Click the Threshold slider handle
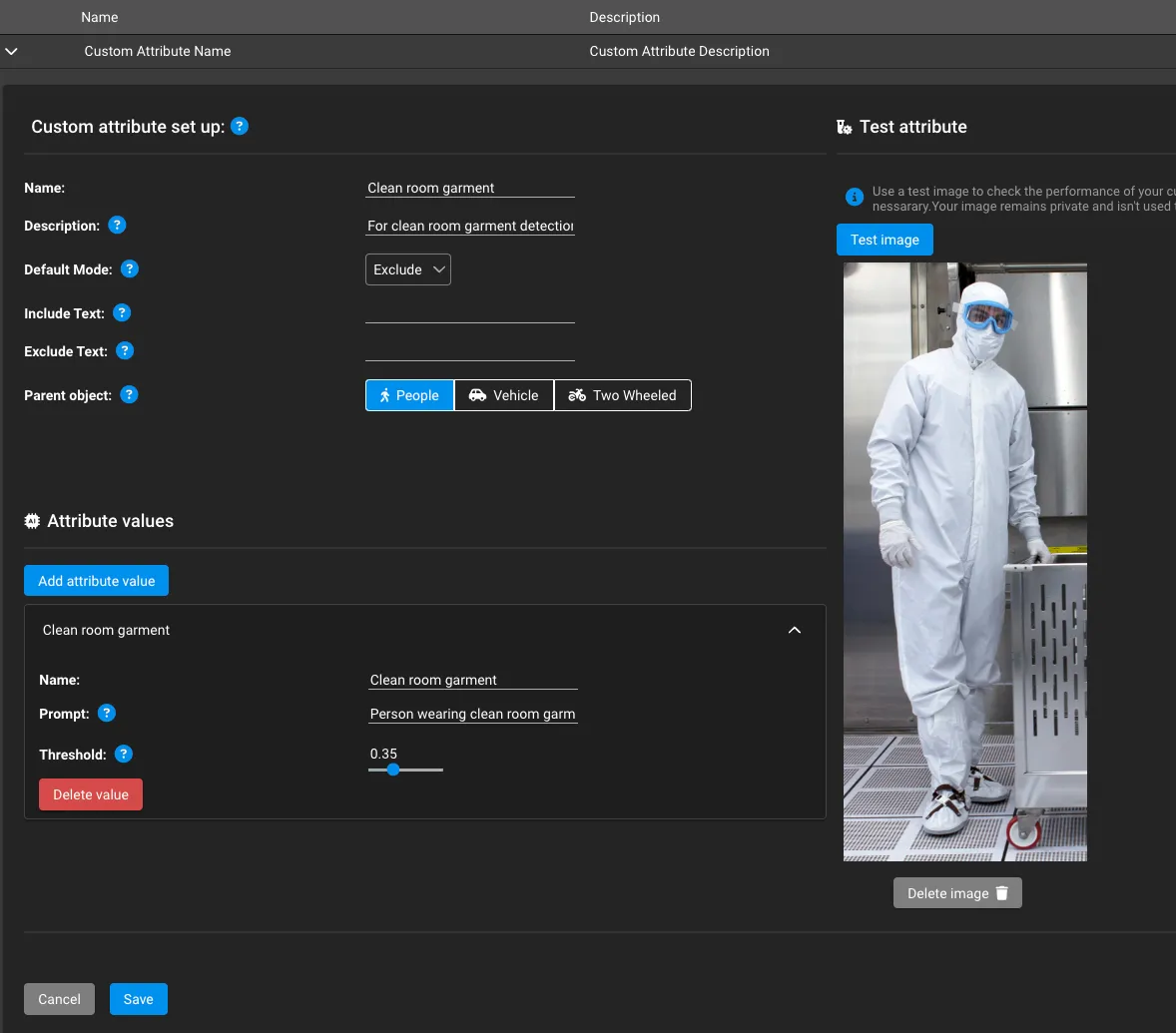The width and height of the screenshot is (1176, 1033). point(393,770)
